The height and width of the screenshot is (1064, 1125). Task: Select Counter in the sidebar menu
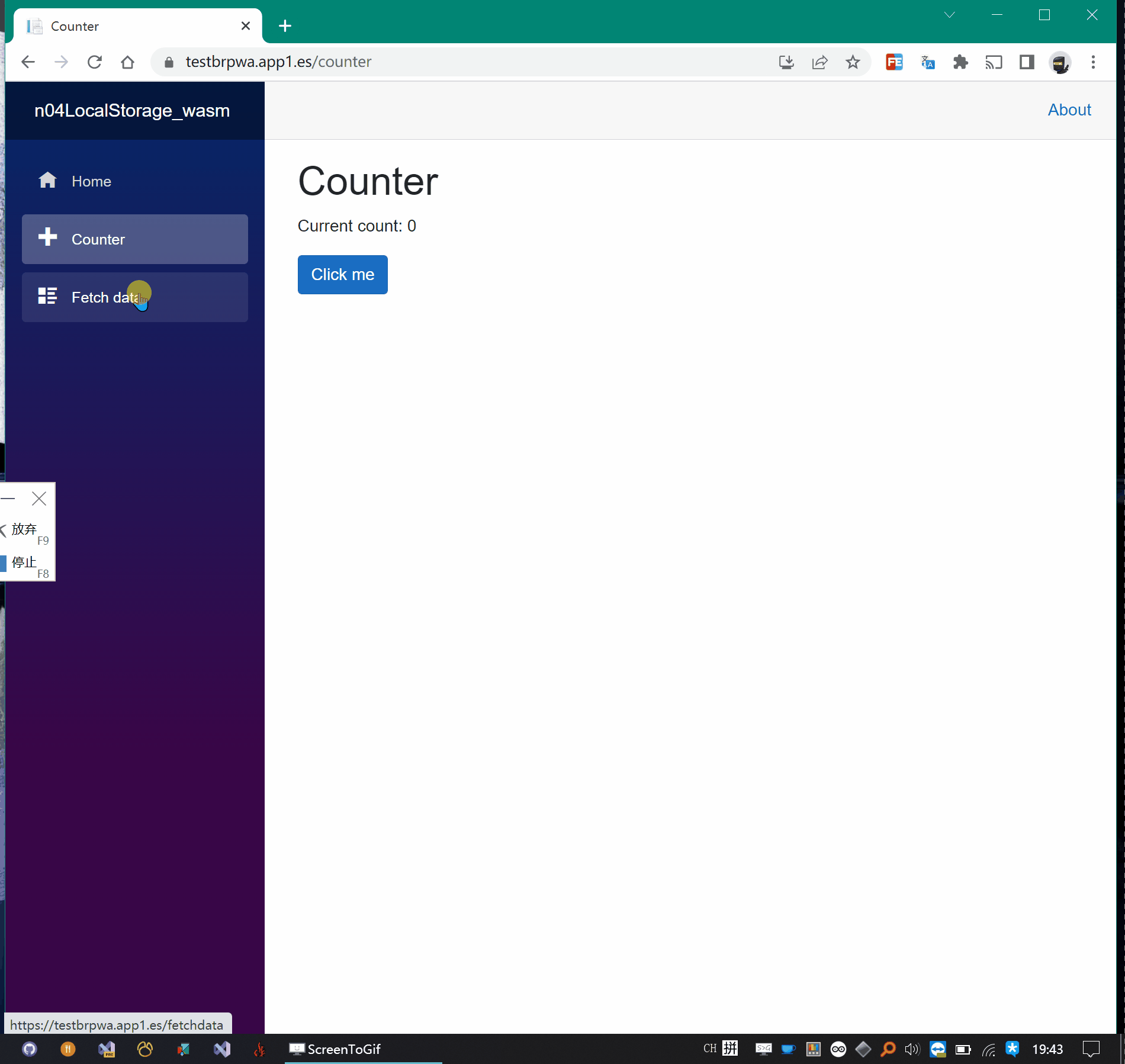[135, 239]
